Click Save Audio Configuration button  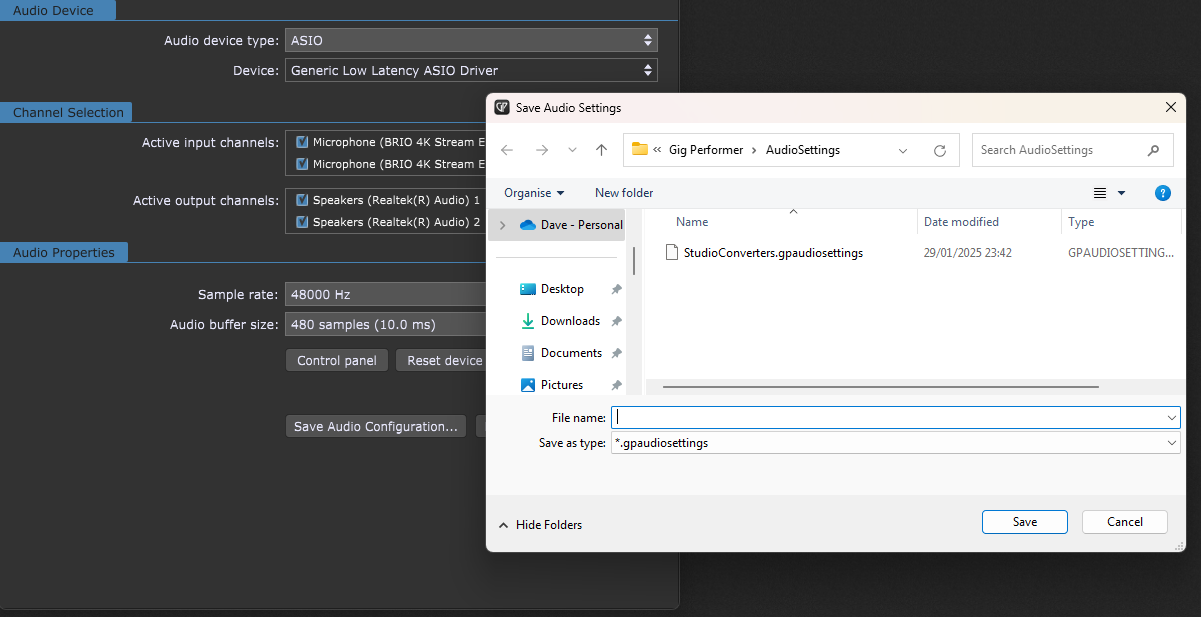tap(376, 427)
